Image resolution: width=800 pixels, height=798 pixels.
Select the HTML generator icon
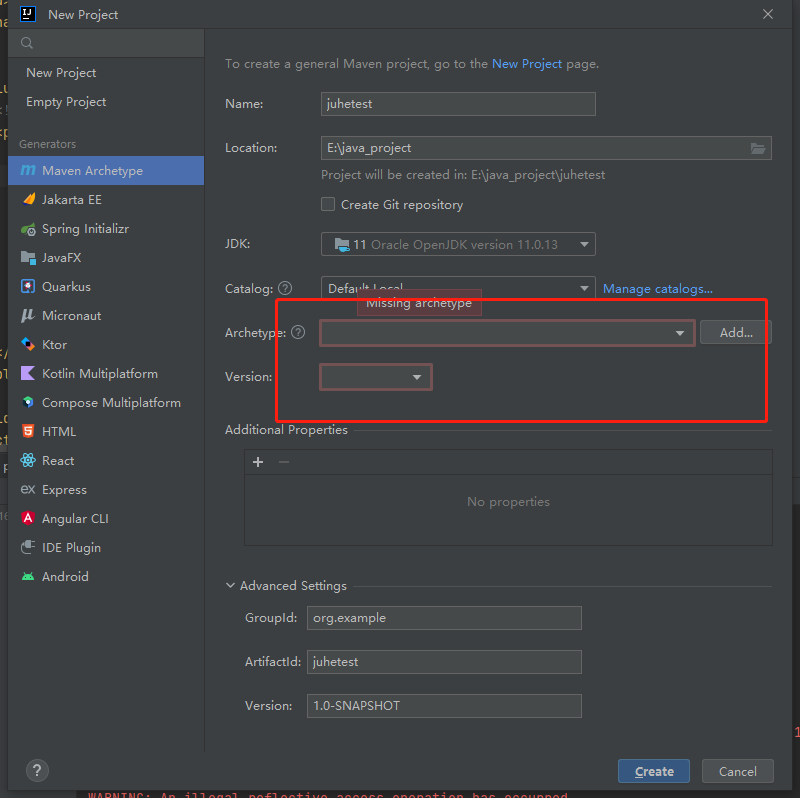(28, 432)
